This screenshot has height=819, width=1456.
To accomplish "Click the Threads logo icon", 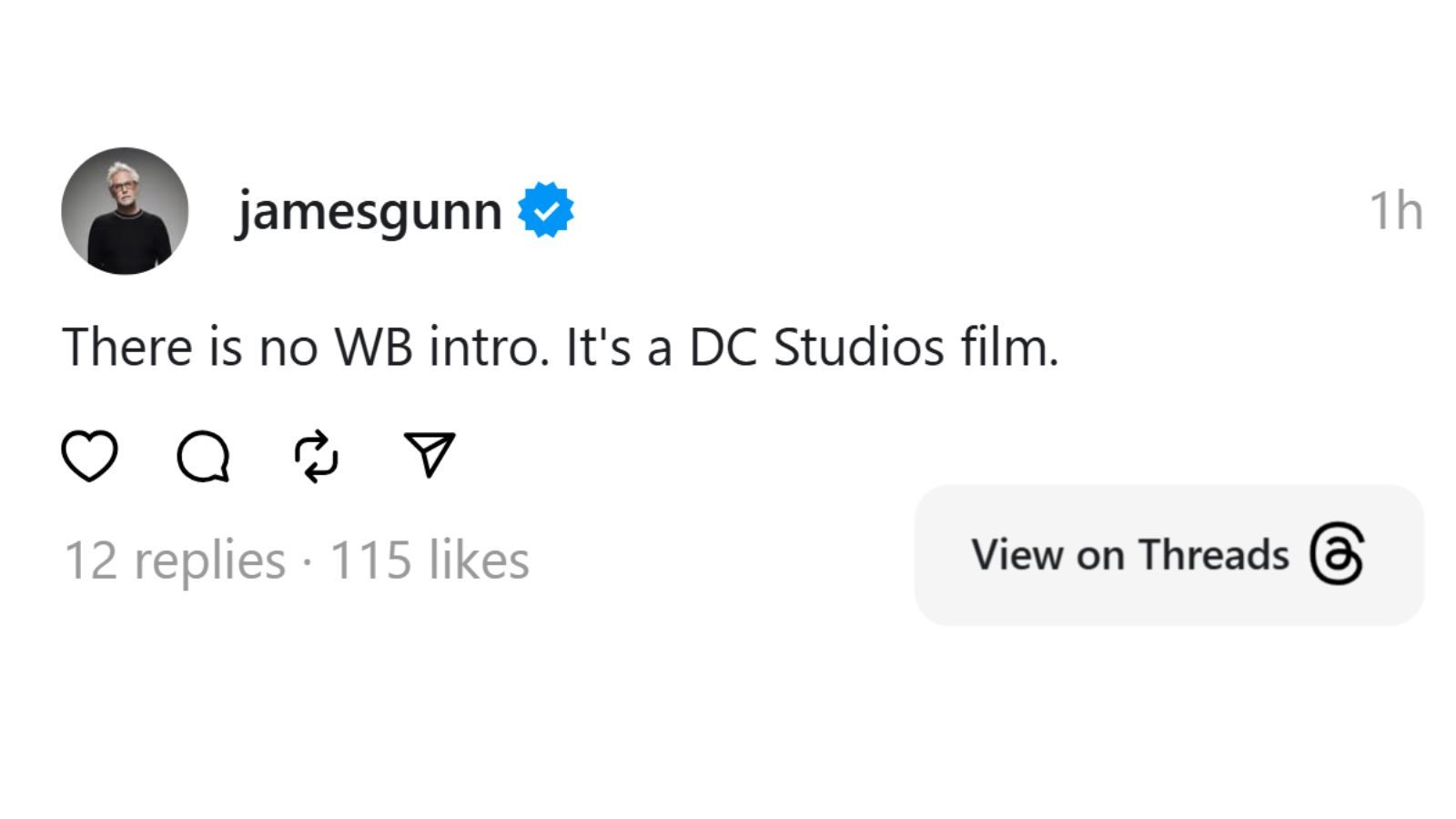I will [1337, 554].
